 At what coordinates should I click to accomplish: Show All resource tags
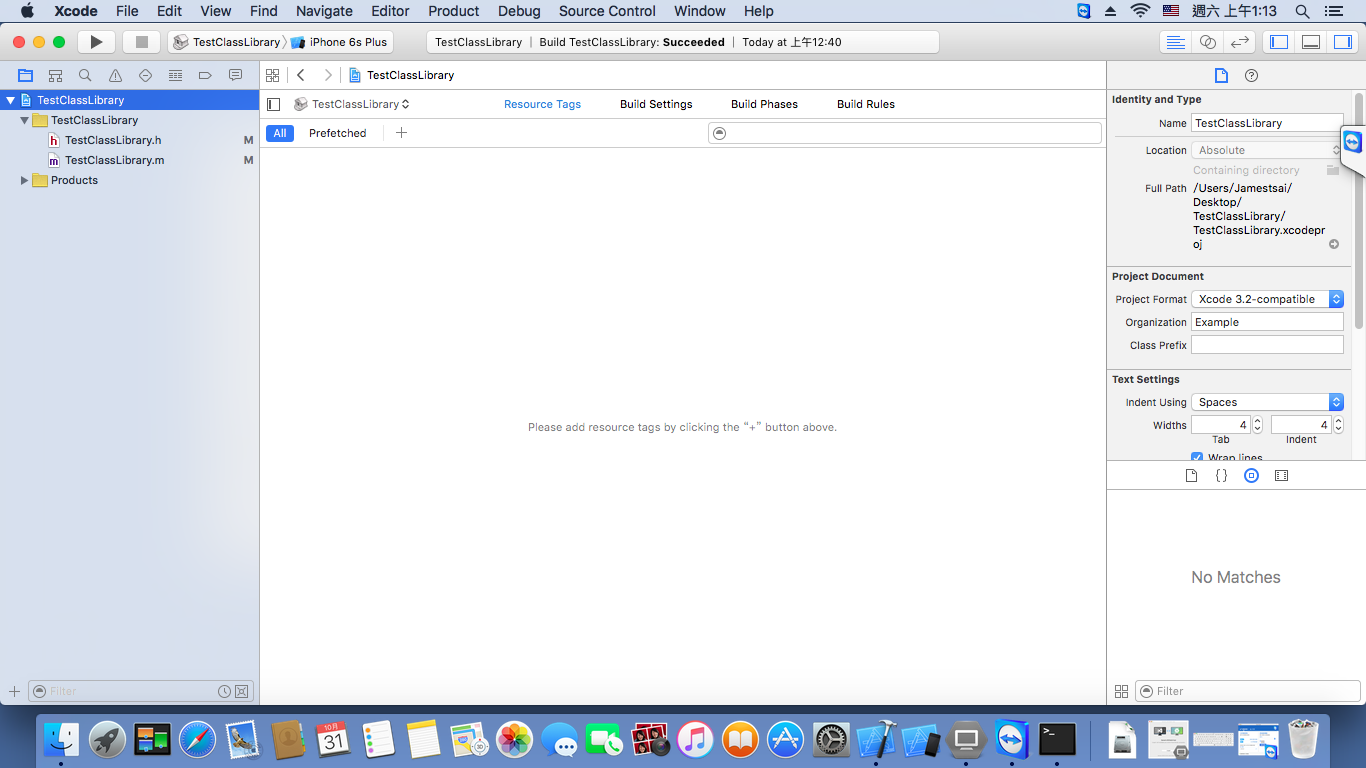[x=280, y=133]
